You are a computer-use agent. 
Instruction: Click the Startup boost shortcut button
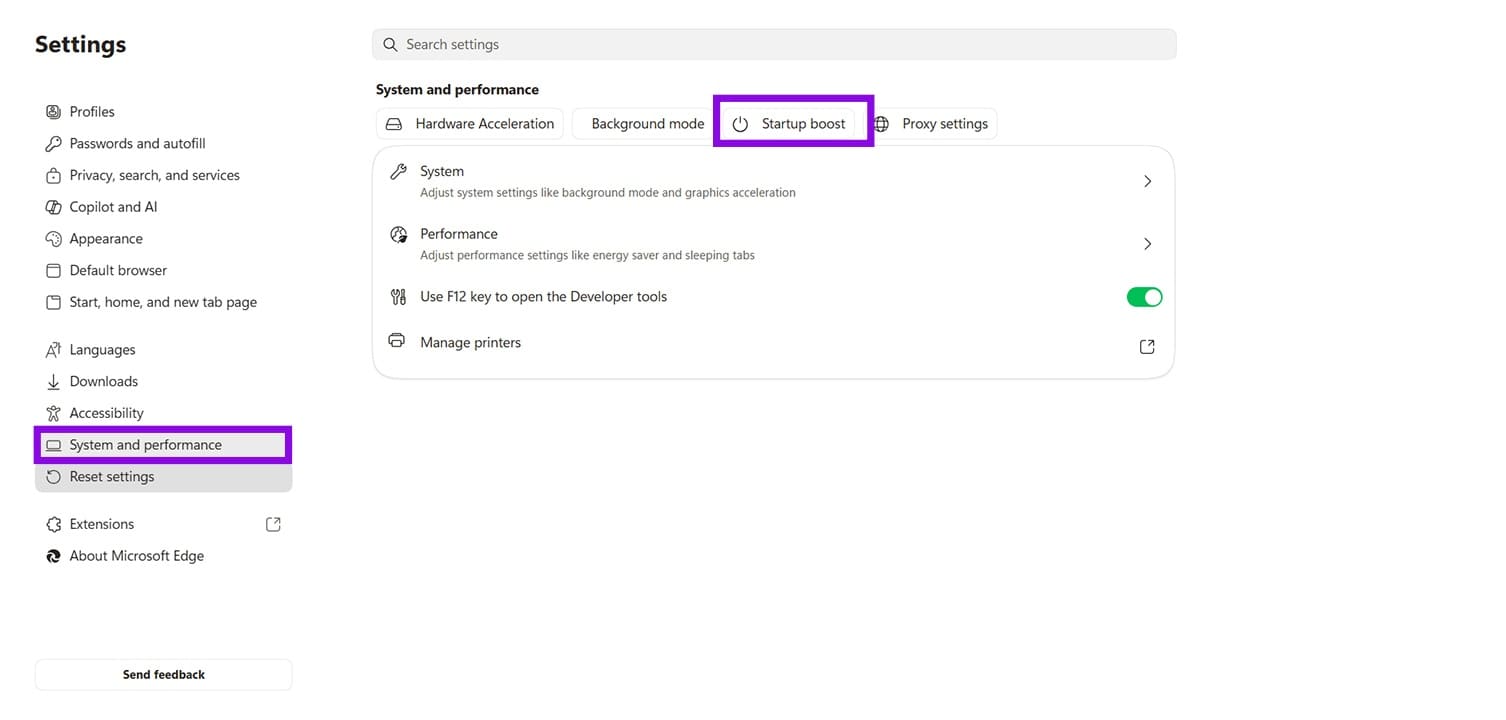(x=789, y=124)
